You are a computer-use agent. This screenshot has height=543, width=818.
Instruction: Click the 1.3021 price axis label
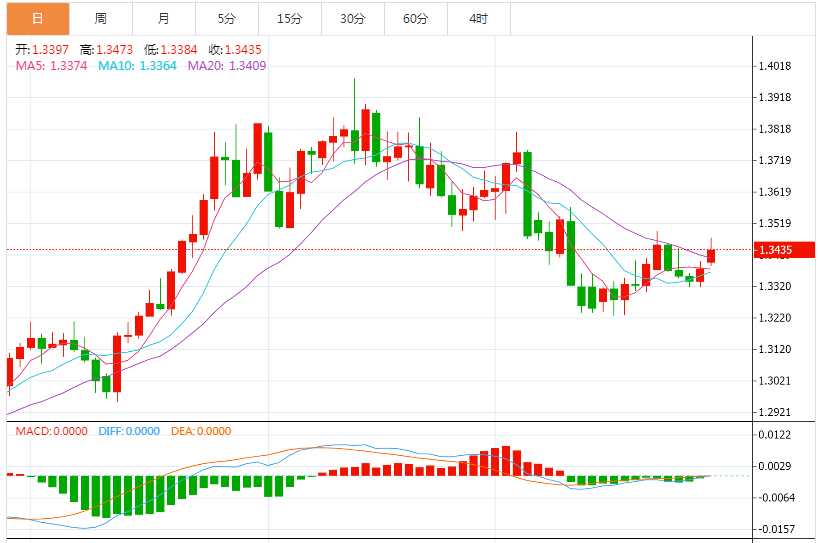pyautogui.click(x=775, y=381)
